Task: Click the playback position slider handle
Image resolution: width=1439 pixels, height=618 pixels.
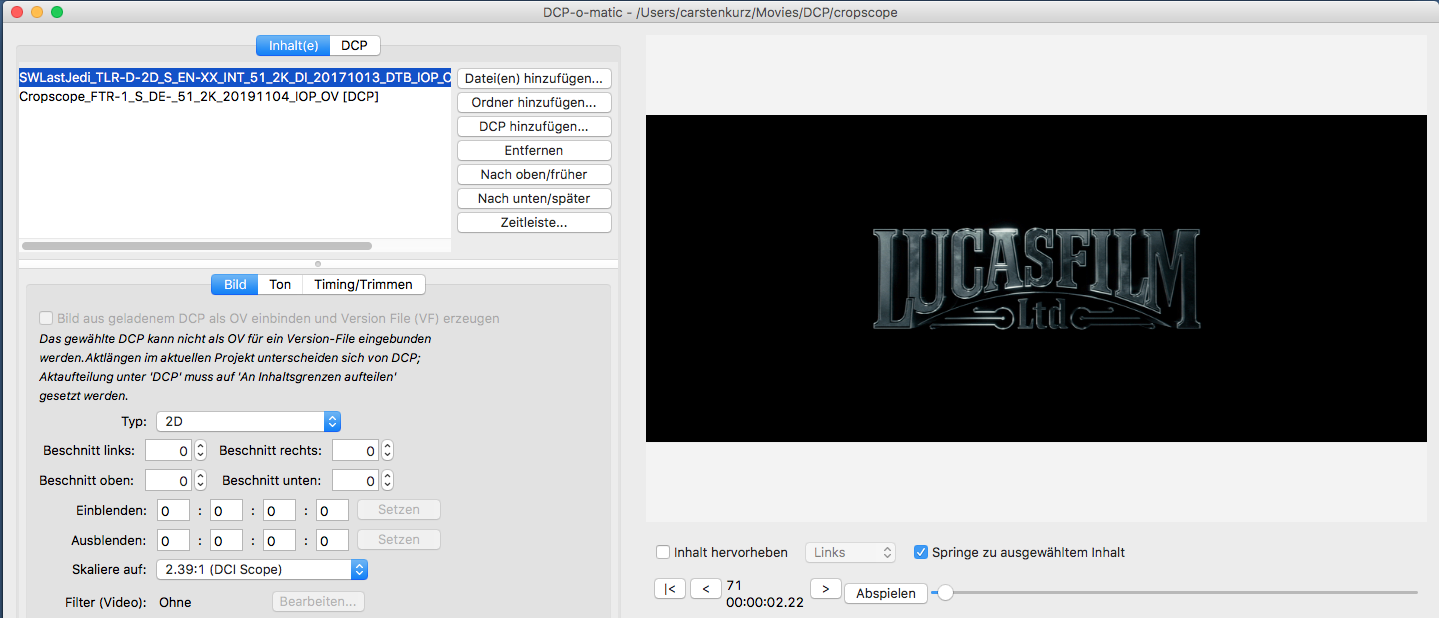Action: (944, 592)
